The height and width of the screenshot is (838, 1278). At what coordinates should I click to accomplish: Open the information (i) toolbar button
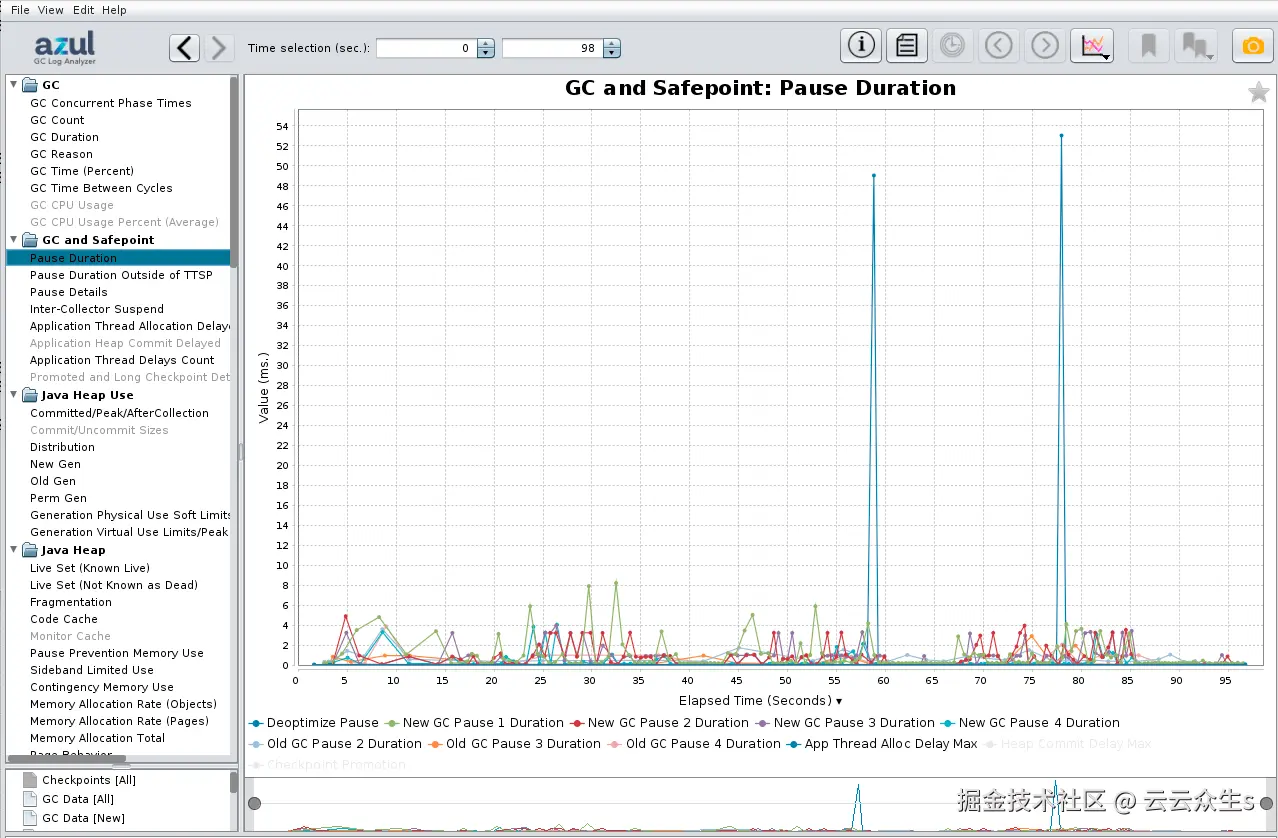[x=861, y=45]
